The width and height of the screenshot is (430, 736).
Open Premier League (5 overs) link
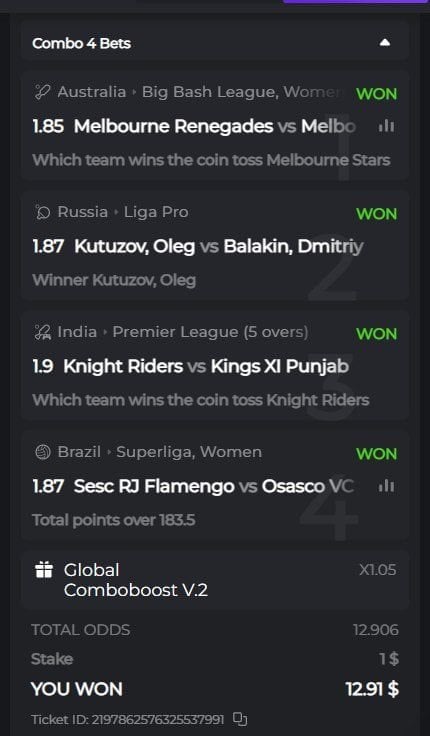210,332
